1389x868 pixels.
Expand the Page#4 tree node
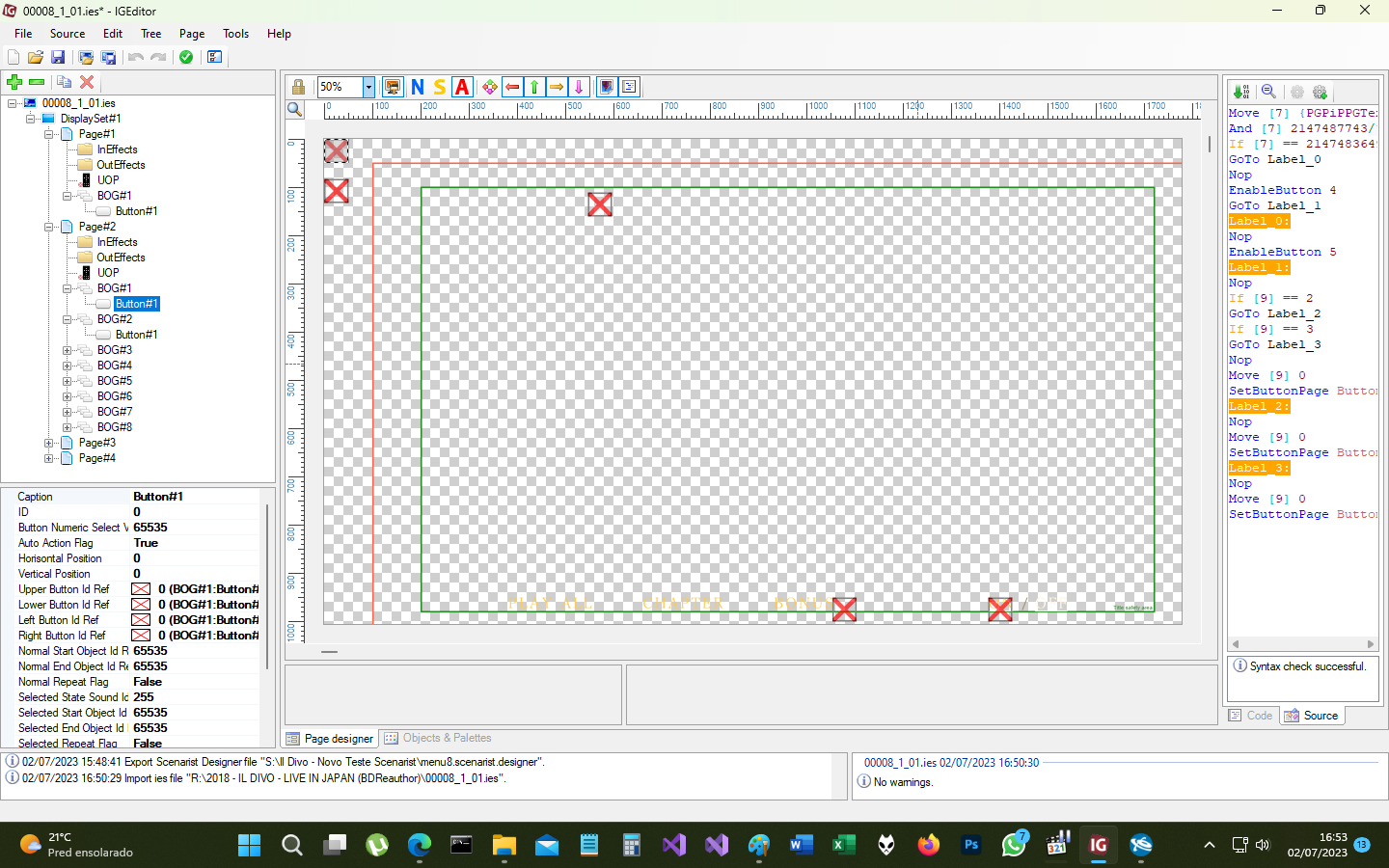pos(49,458)
